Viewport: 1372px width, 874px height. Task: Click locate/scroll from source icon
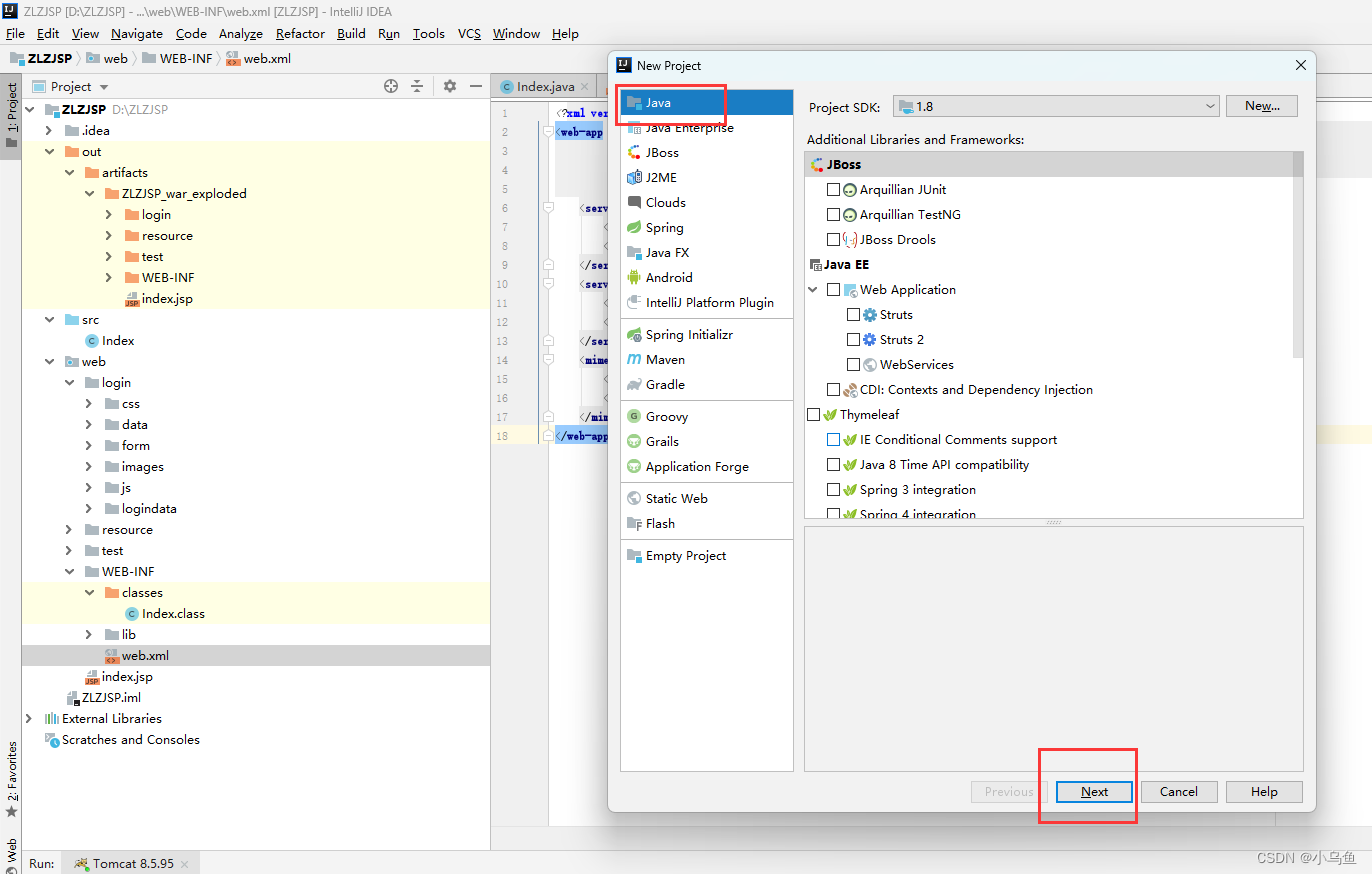pyautogui.click(x=391, y=87)
